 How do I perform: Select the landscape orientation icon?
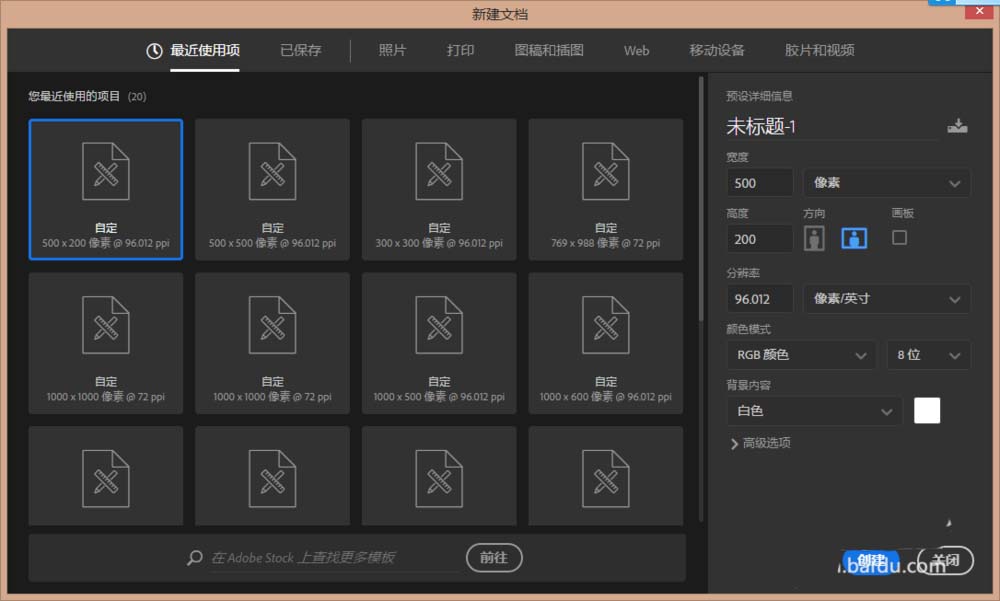(x=853, y=237)
